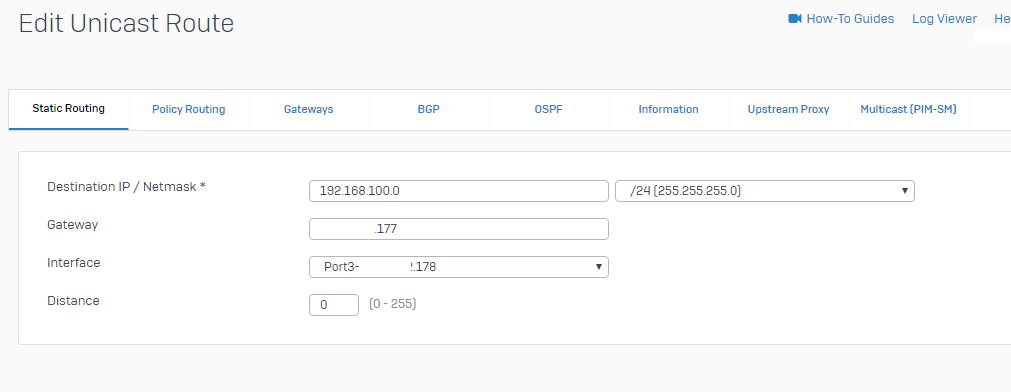Image resolution: width=1011 pixels, height=392 pixels.
Task: Click the How-To Guides video camera icon
Action: pos(794,19)
